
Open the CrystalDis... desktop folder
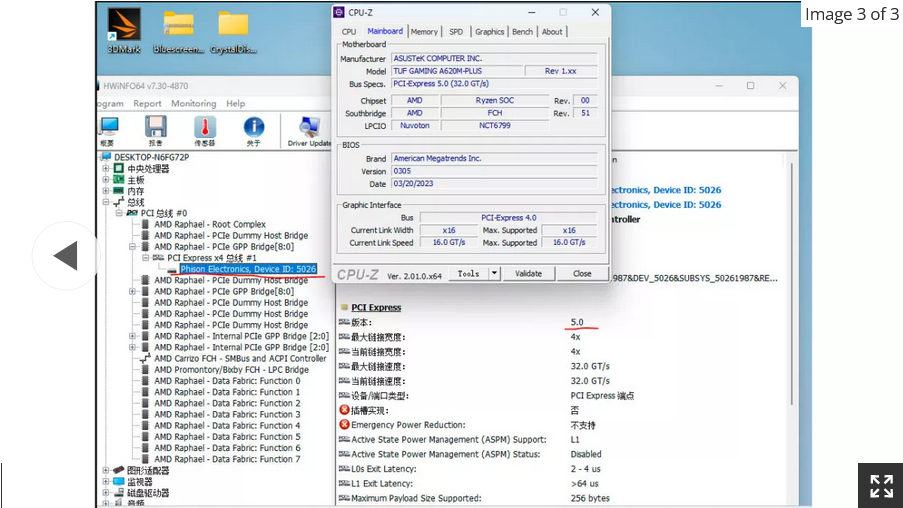(233, 32)
